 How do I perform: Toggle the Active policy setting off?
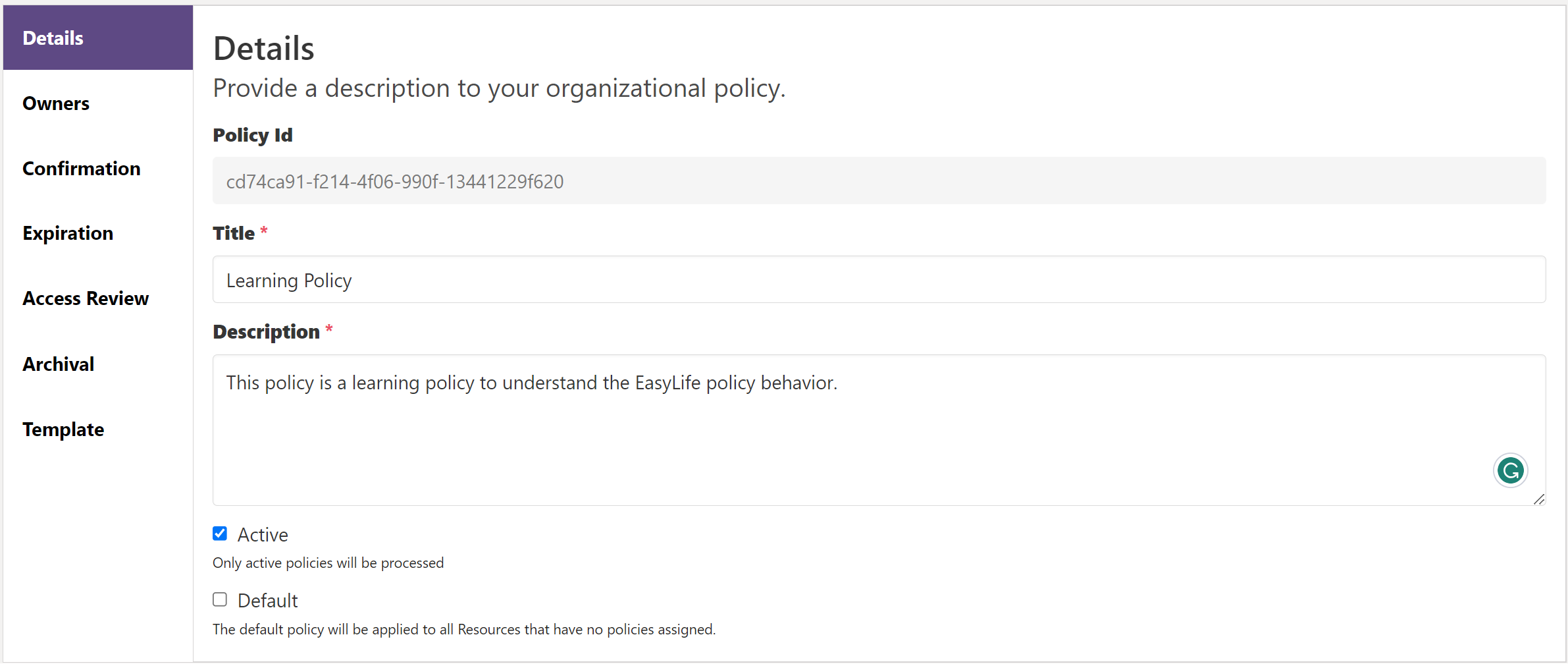click(x=220, y=533)
